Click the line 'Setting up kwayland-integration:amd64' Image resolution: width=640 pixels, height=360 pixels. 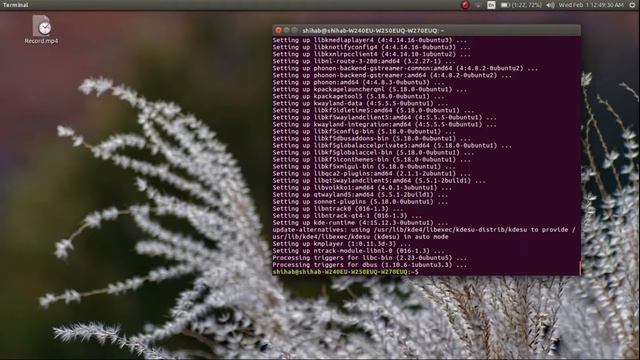tap(384, 124)
